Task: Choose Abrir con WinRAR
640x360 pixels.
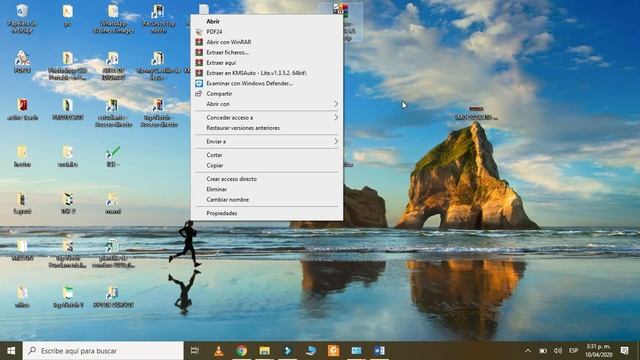Action: [x=267, y=42]
